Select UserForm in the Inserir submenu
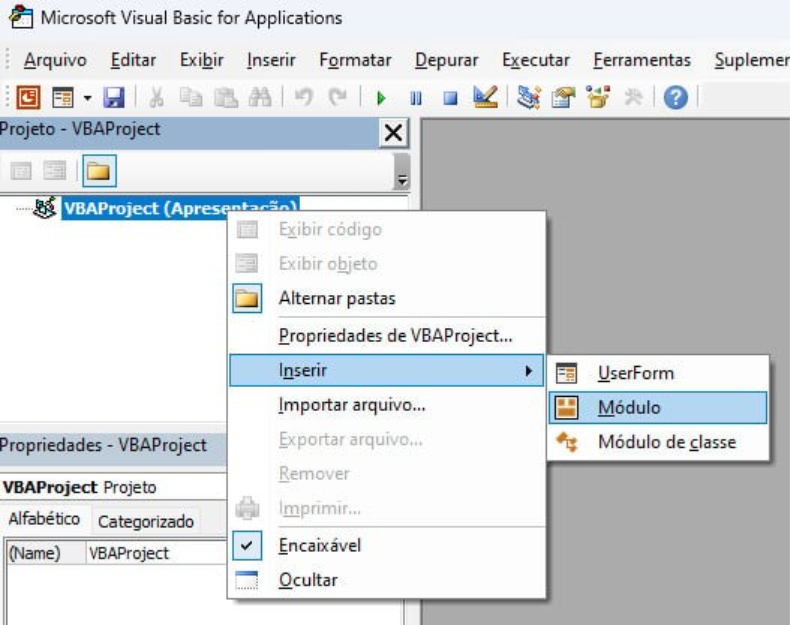 click(x=658, y=373)
